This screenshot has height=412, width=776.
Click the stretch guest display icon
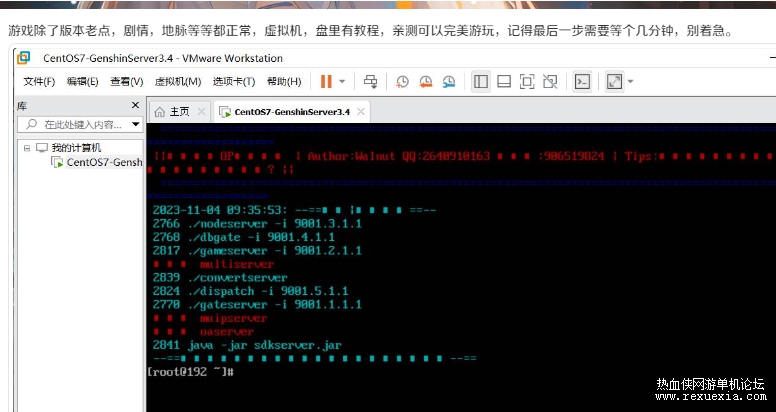point(614,81)
